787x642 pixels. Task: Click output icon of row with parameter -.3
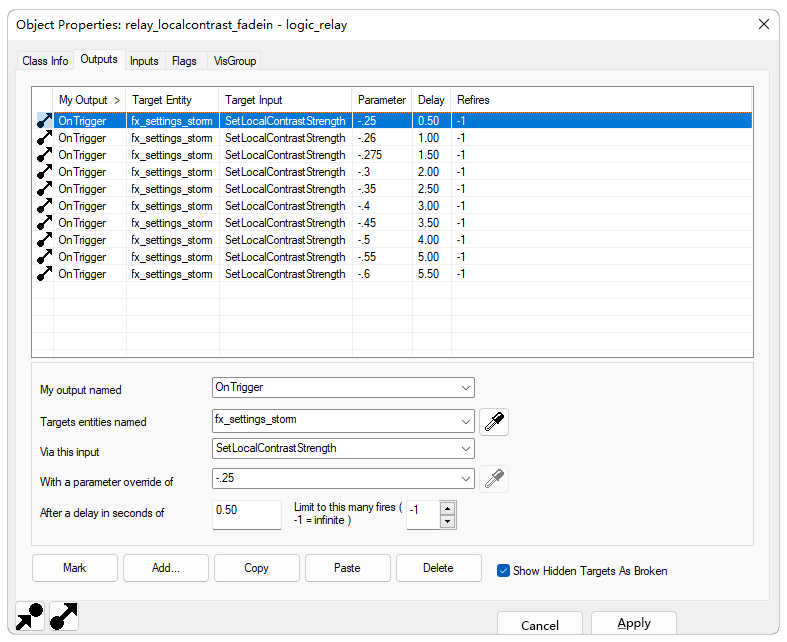[x=43, y=172]
